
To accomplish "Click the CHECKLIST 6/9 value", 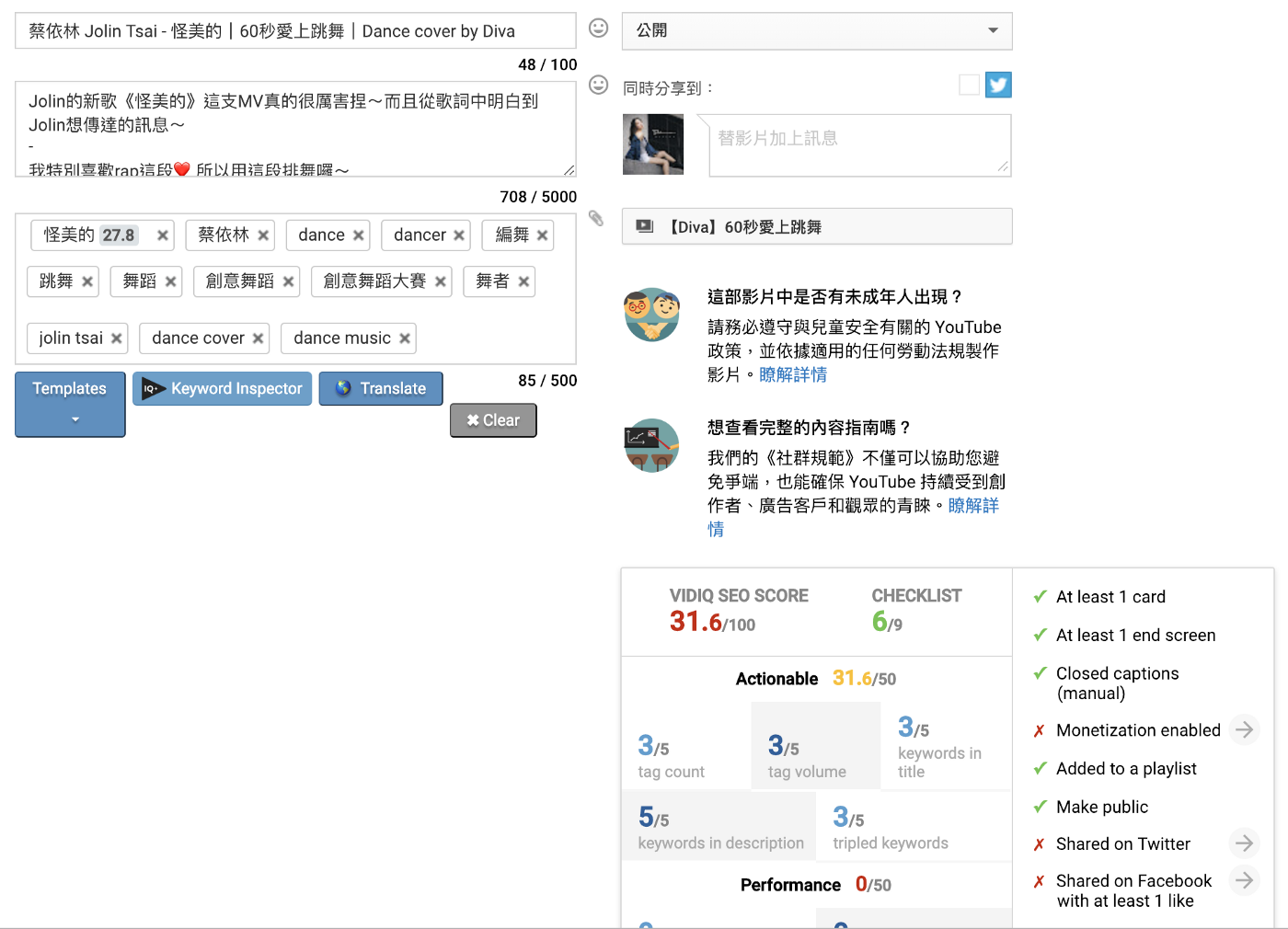I will (887, 623).
